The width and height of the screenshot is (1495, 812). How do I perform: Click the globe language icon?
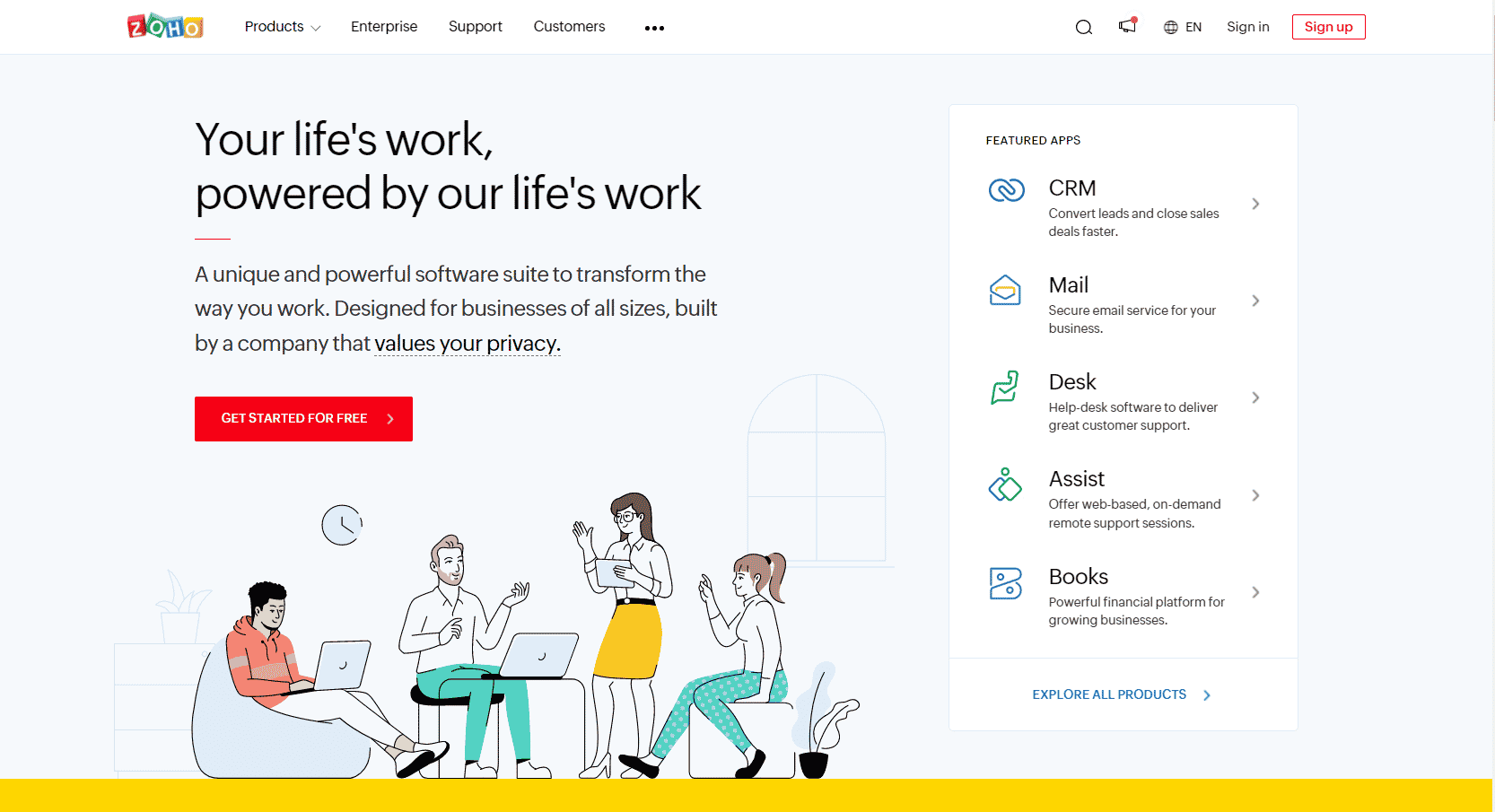1171,27
